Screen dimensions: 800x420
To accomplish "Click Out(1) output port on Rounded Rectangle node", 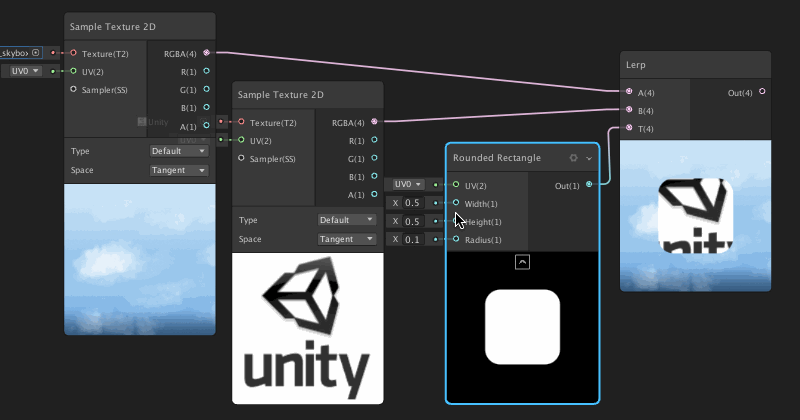I will tap(589, 184).
